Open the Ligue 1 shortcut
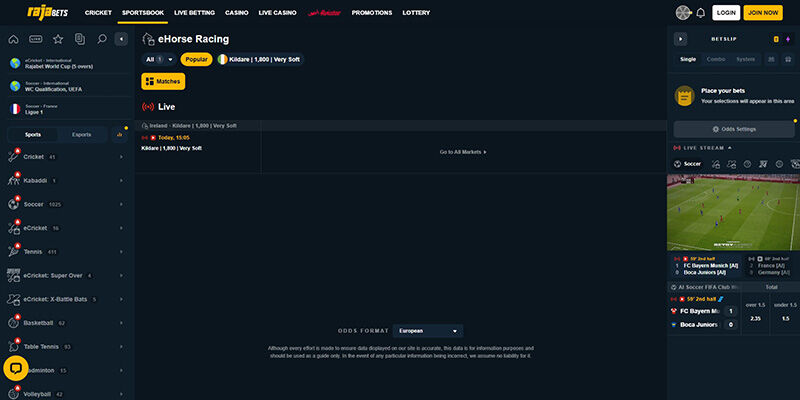The width and height of the screenshot is (800, 400). (x=67, y=109)
